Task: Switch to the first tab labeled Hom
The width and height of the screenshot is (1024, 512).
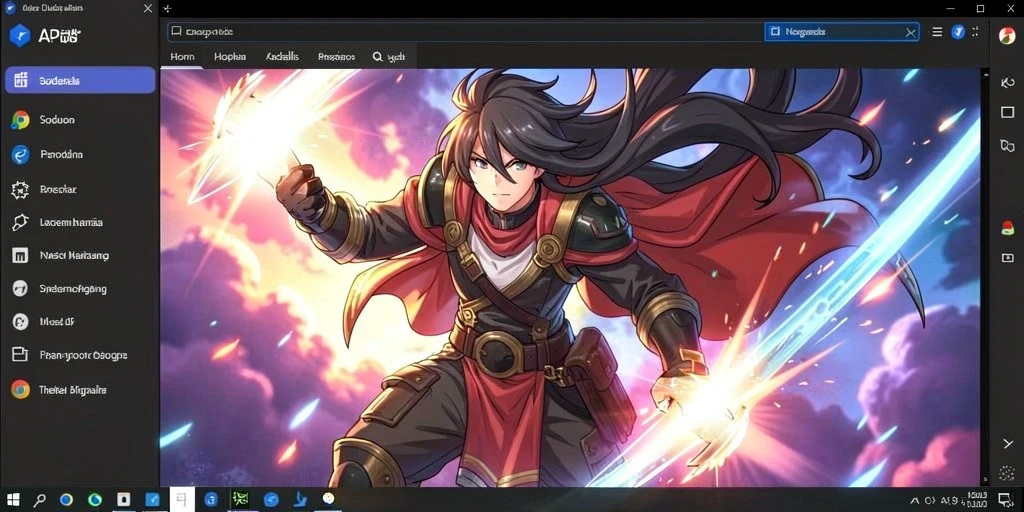Action: (x=182, y=57)
